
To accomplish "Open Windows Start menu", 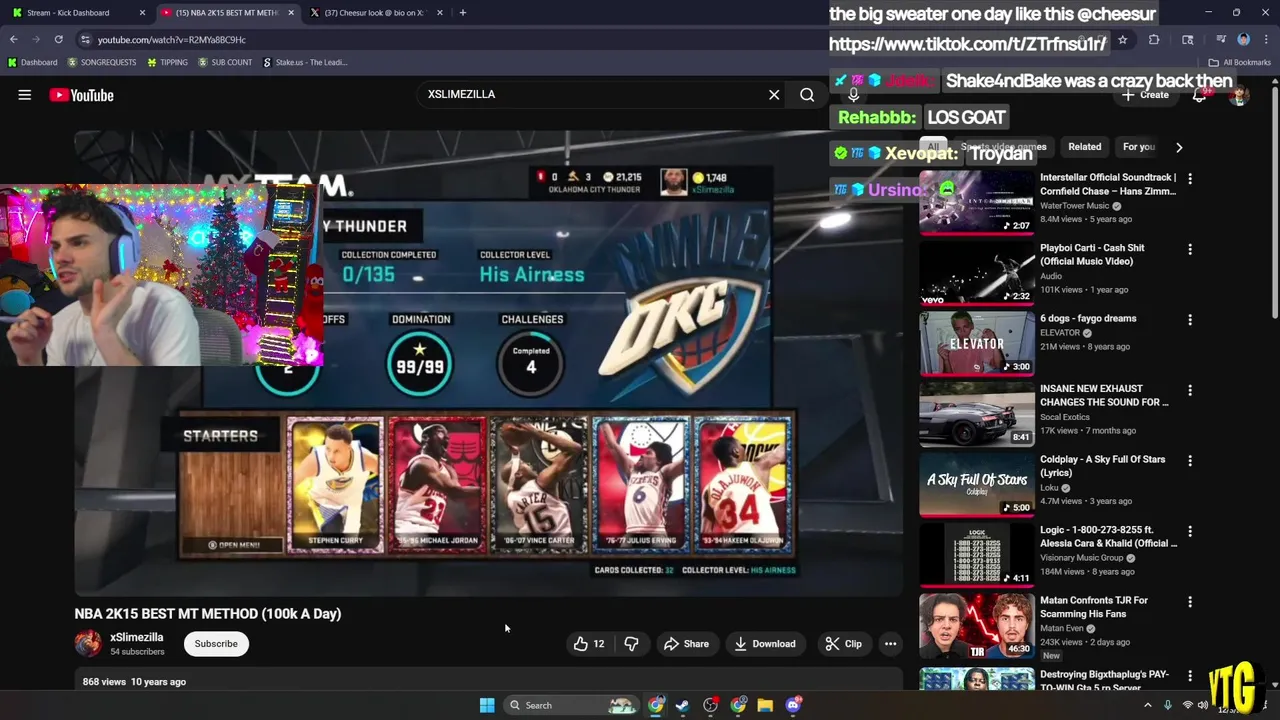I will (x=487, y=705).
